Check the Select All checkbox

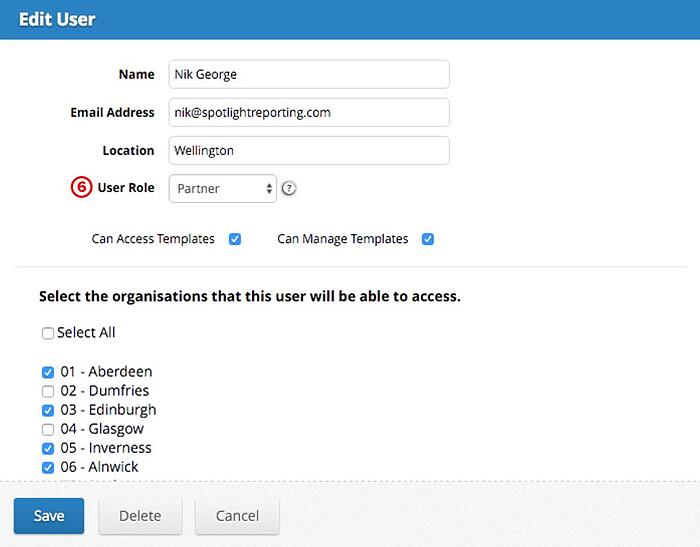(x=48, y=333)
